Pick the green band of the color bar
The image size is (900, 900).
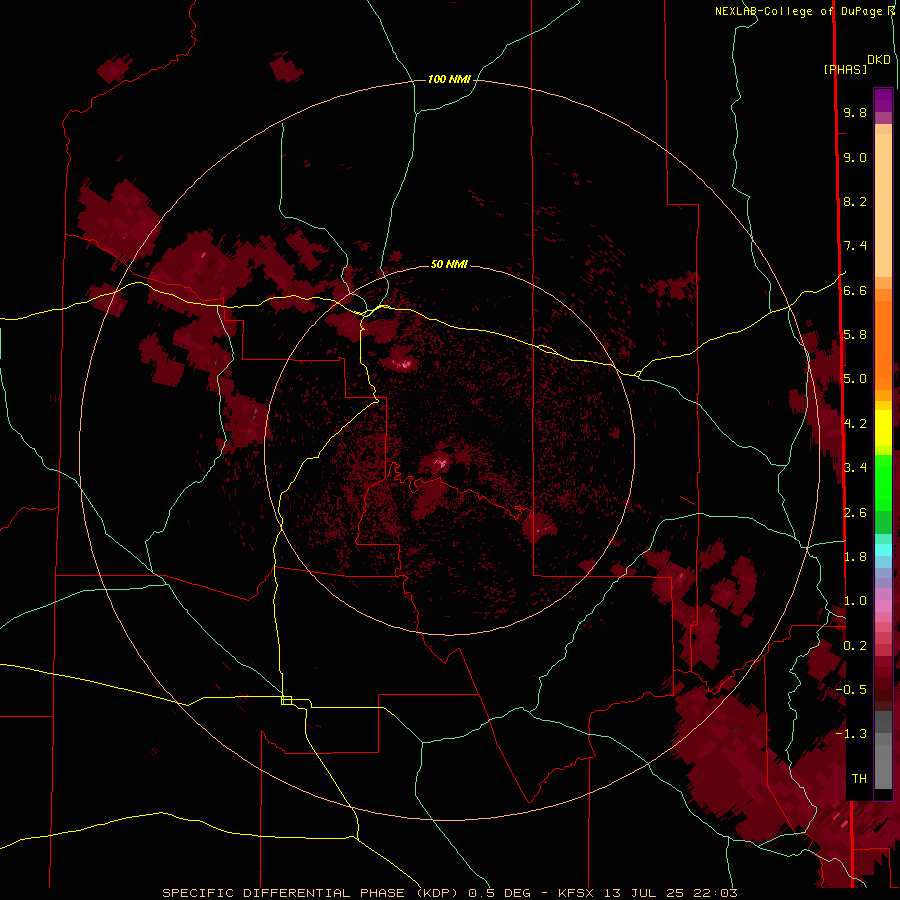pyautogui.click(x=883, y=482)
